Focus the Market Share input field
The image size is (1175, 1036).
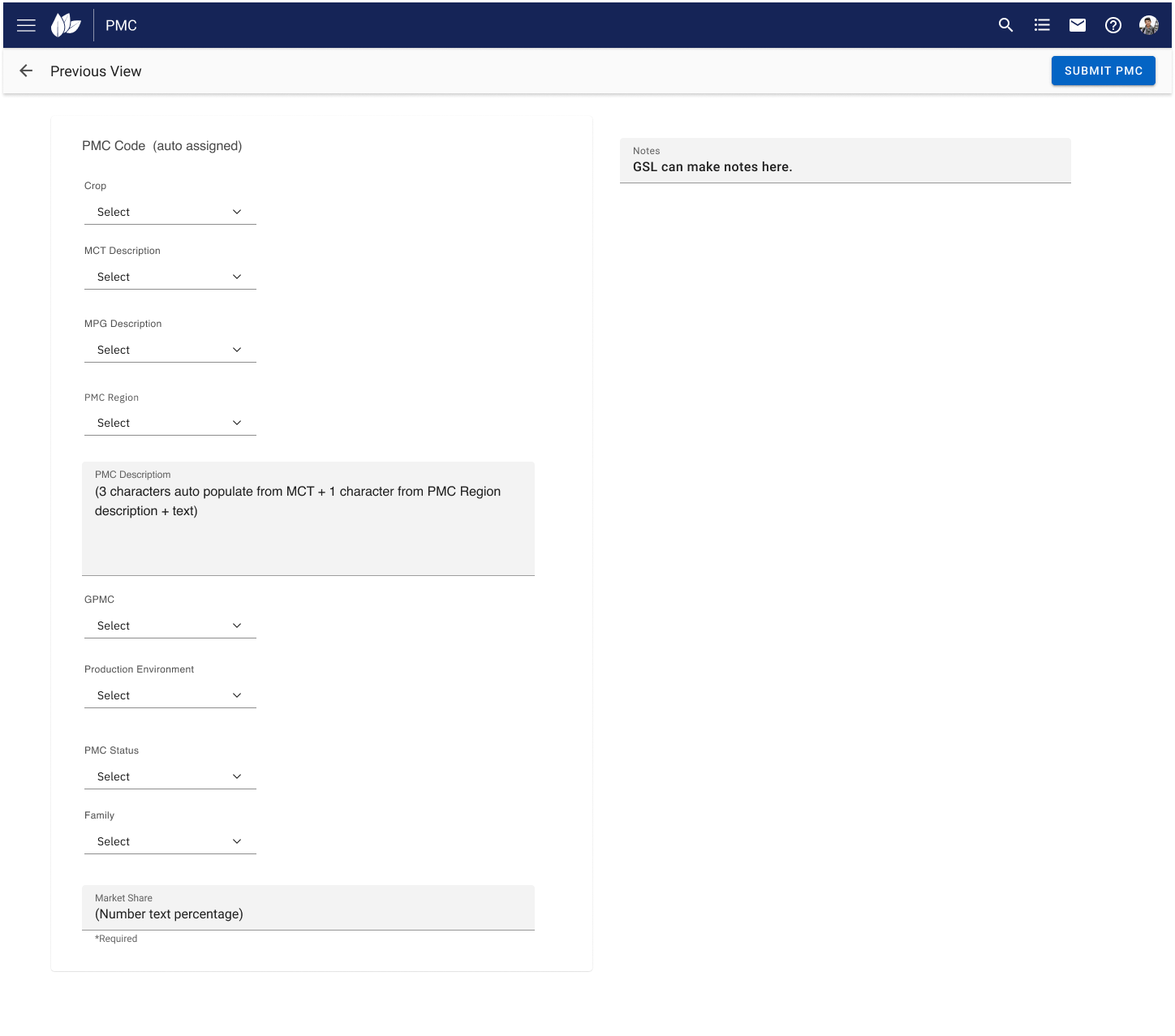pyautogui.click(x=308, y=913)
